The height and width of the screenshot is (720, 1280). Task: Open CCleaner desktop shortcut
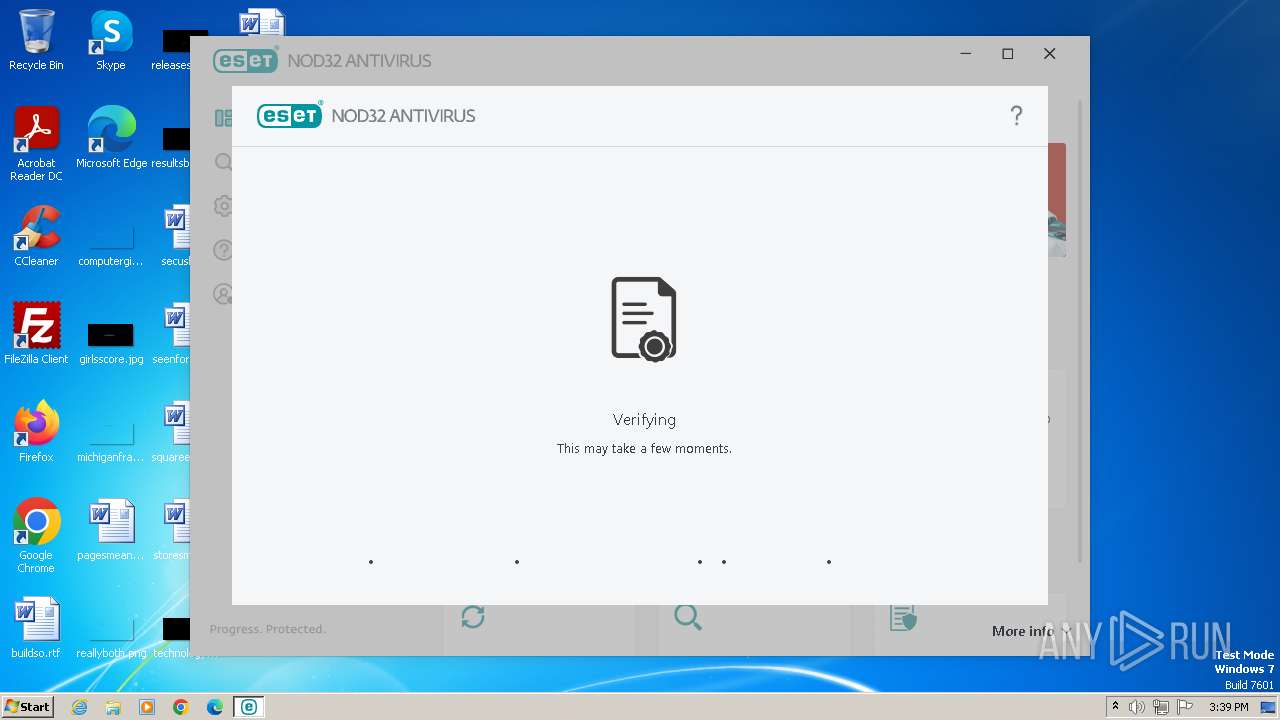(x=36, y=236)
